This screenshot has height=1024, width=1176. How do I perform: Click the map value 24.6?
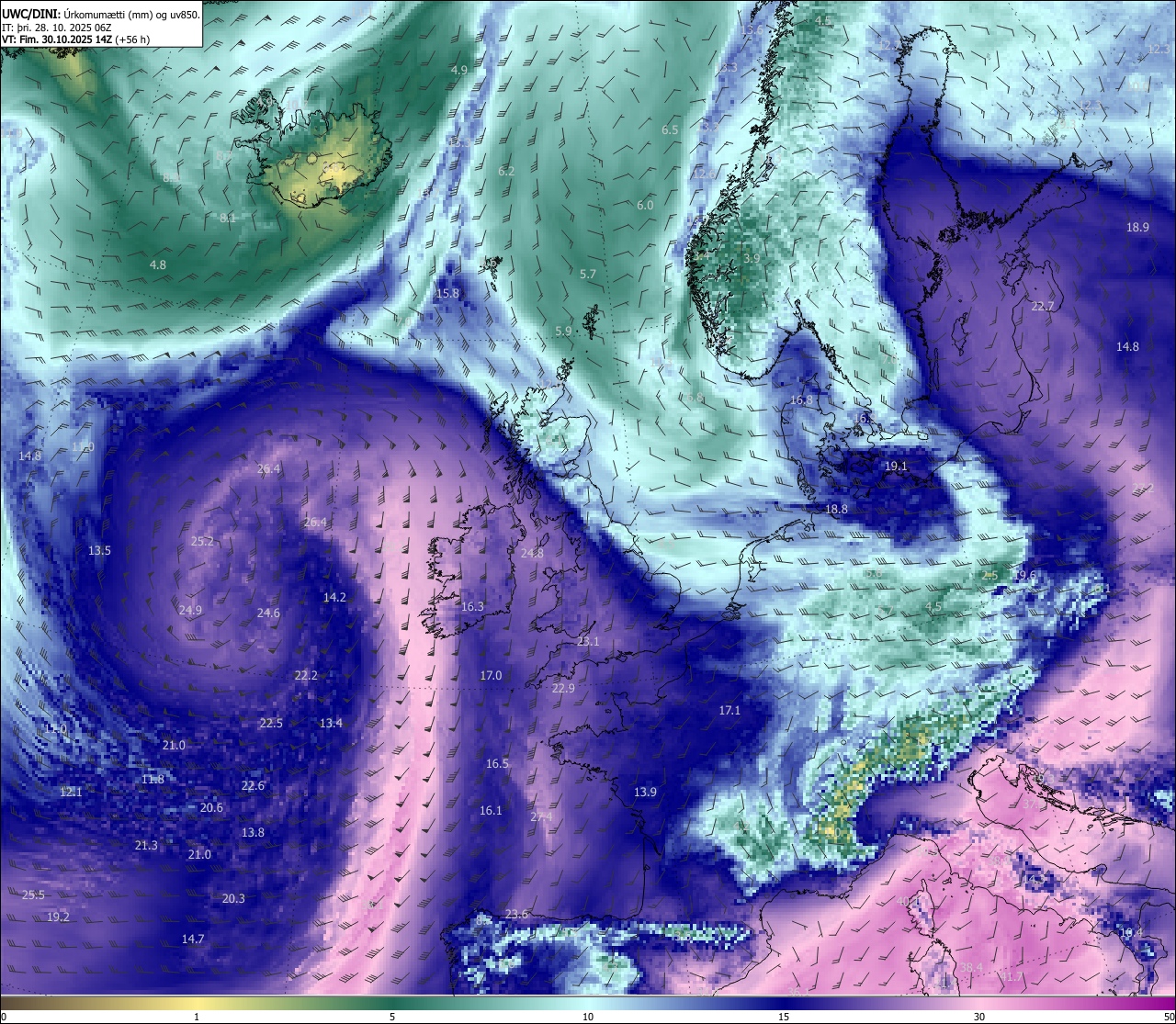coord(268,613)
